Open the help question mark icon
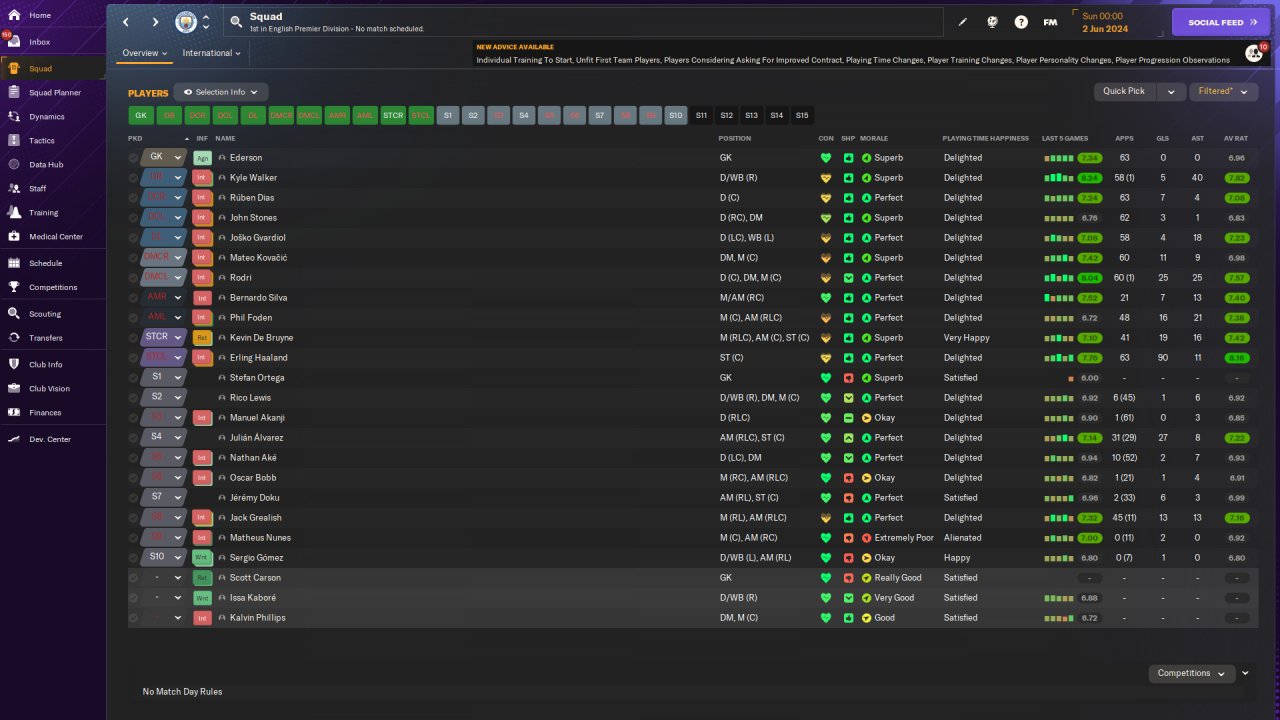The height and width of the screenshot is (720, 1280). 1021,22
